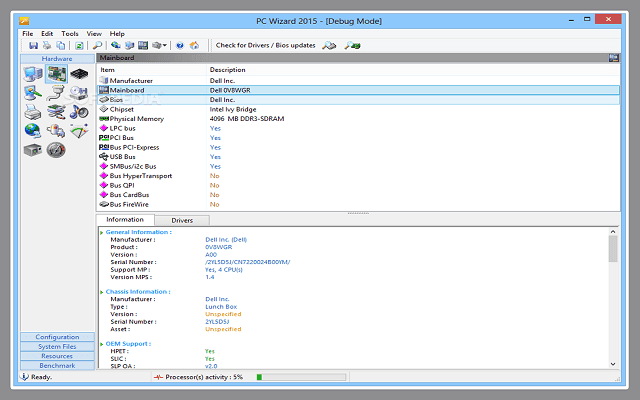Screen dimensions: 640x400
Task: Open the Tools menu
Action: pos(69,33)
